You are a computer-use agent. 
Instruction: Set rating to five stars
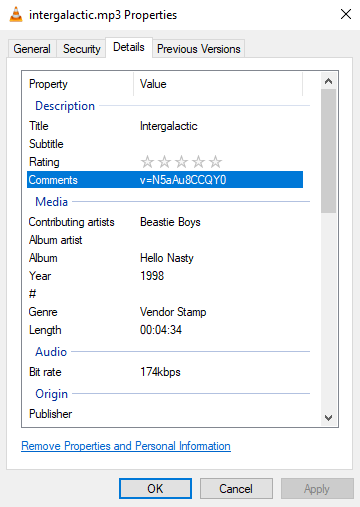216,162
